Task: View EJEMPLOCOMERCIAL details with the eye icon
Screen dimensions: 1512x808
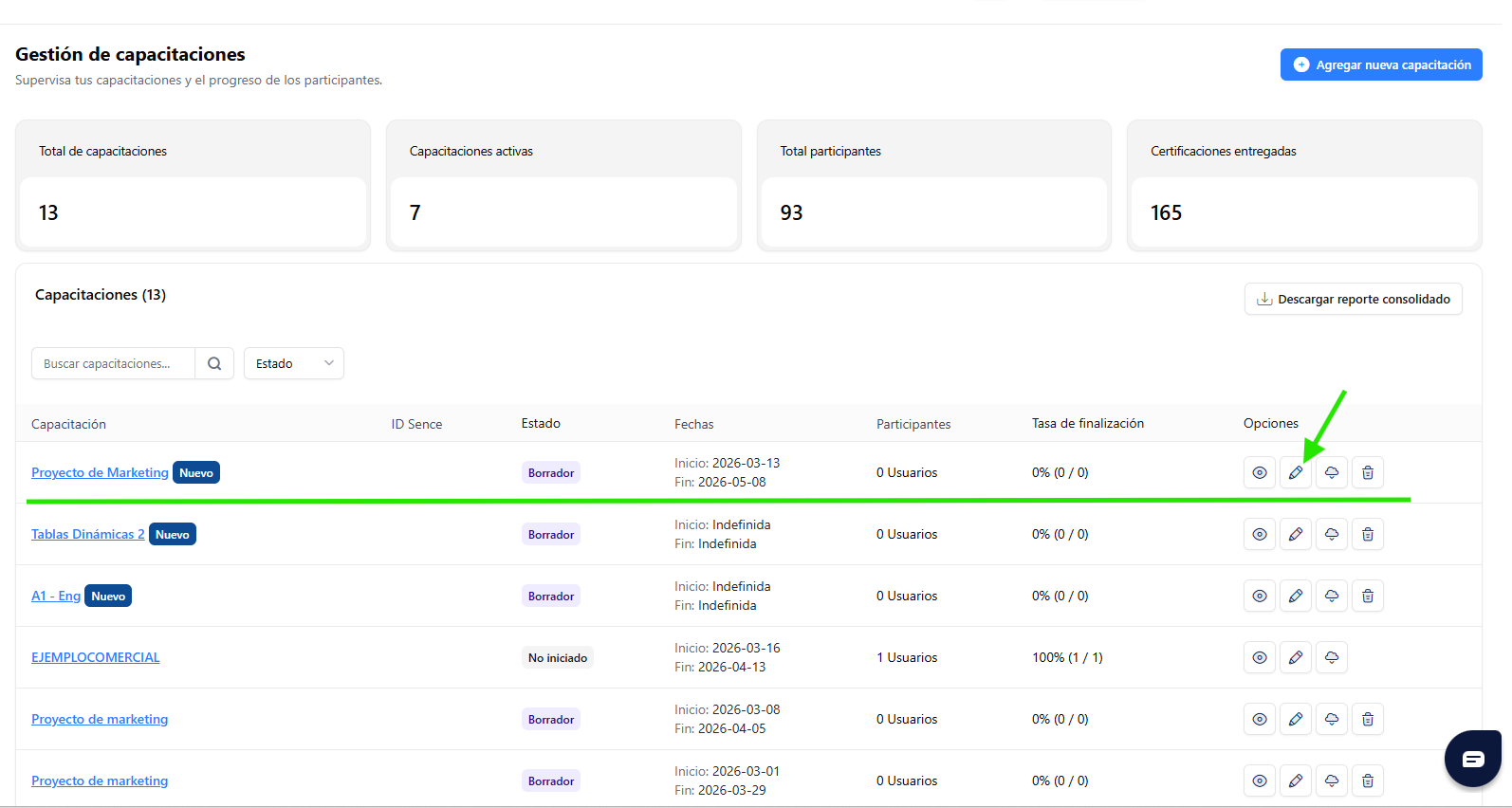Action: point(1260,657)
